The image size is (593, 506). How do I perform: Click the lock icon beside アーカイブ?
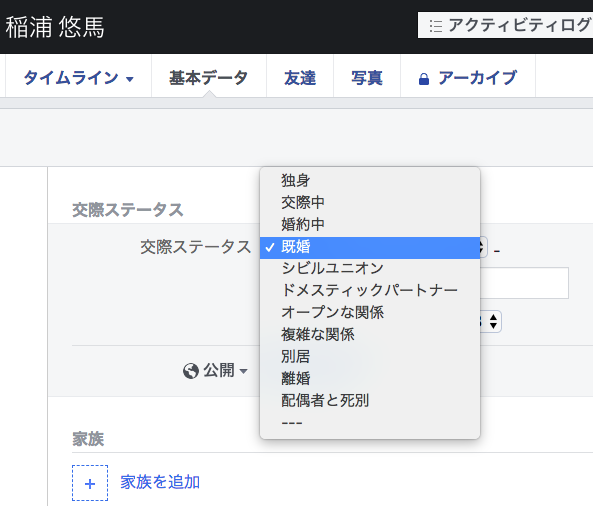coord(424,79)
